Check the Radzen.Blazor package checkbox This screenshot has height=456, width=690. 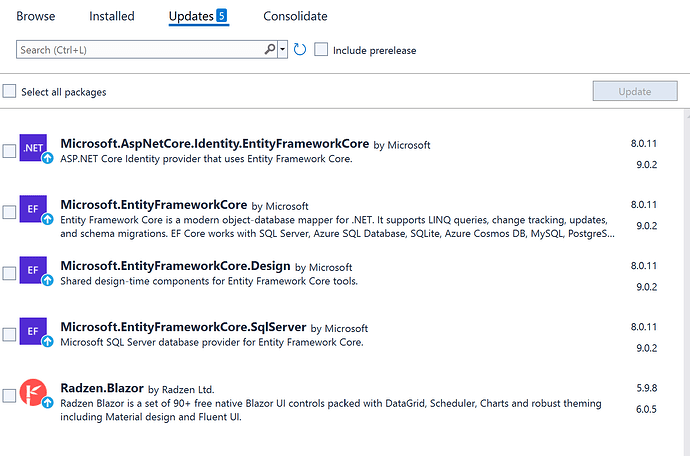9,396
